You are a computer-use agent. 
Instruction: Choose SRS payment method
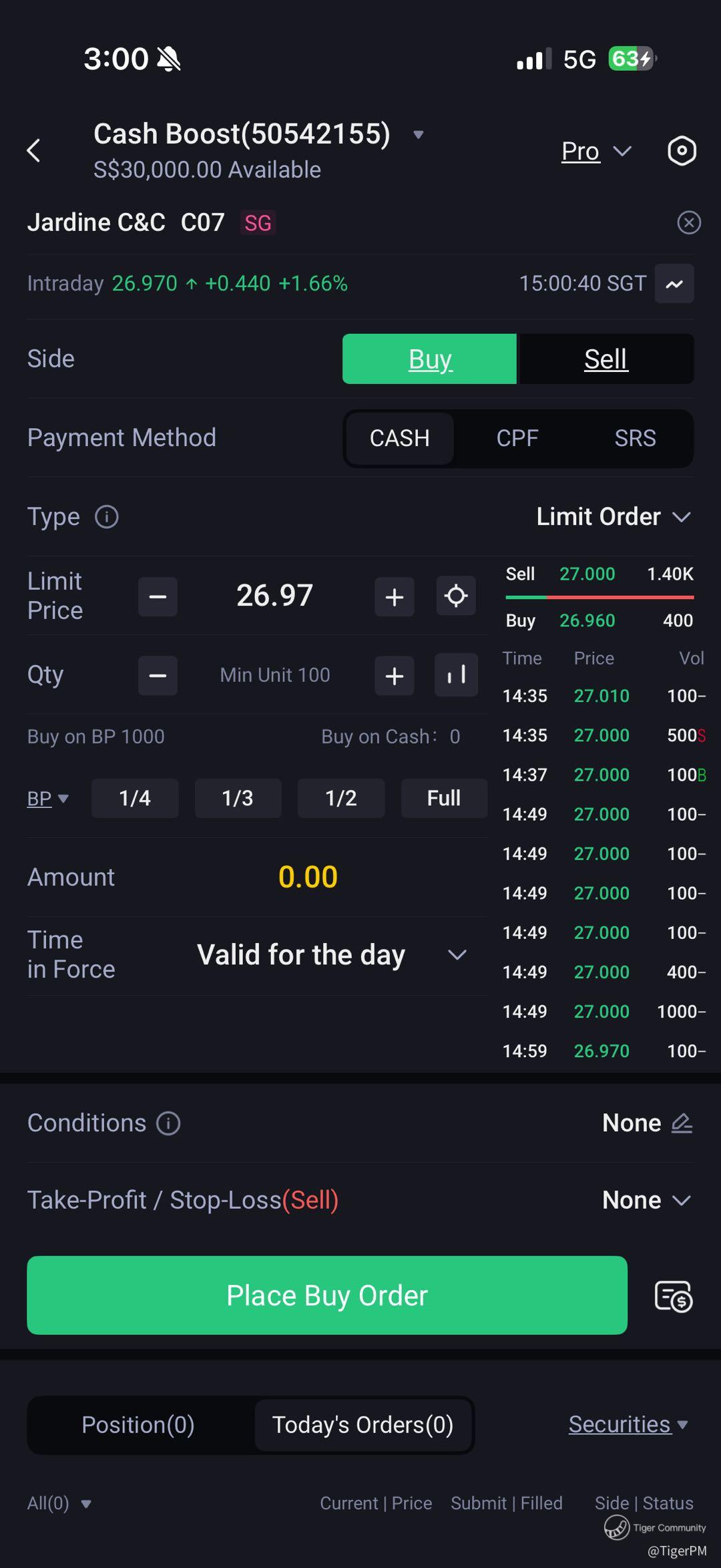[636, 438]
